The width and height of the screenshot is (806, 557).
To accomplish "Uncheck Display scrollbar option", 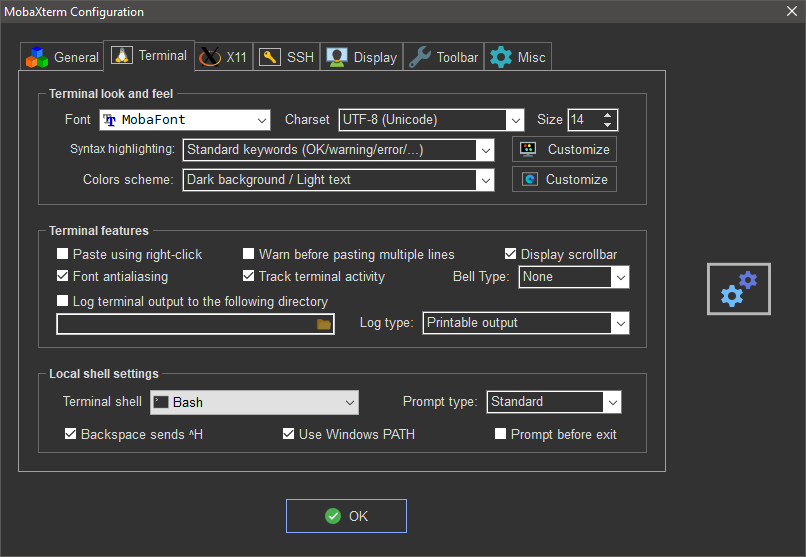I will (x=511, y=254).
